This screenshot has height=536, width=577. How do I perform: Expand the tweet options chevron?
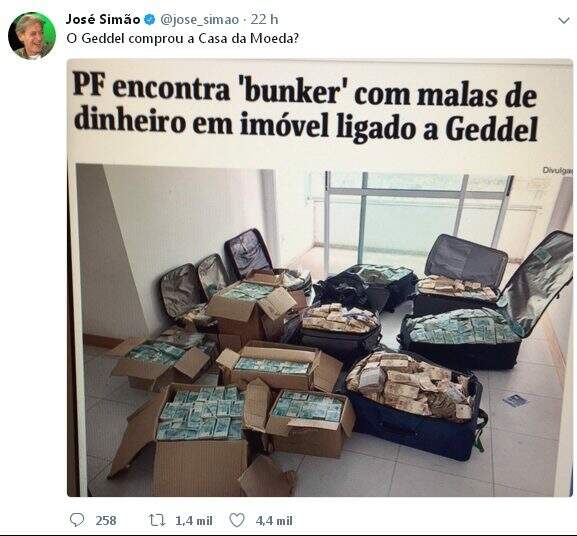[564, 21]
